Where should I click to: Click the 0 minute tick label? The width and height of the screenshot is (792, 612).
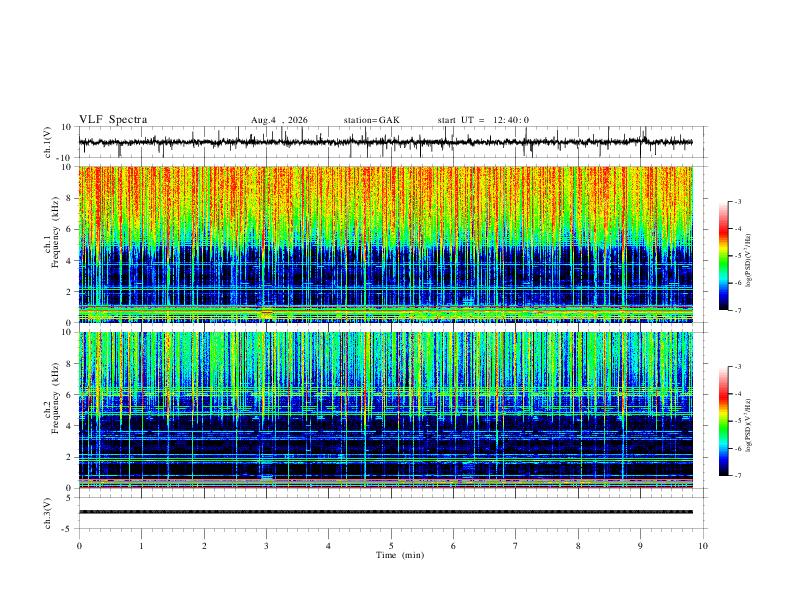79,546
